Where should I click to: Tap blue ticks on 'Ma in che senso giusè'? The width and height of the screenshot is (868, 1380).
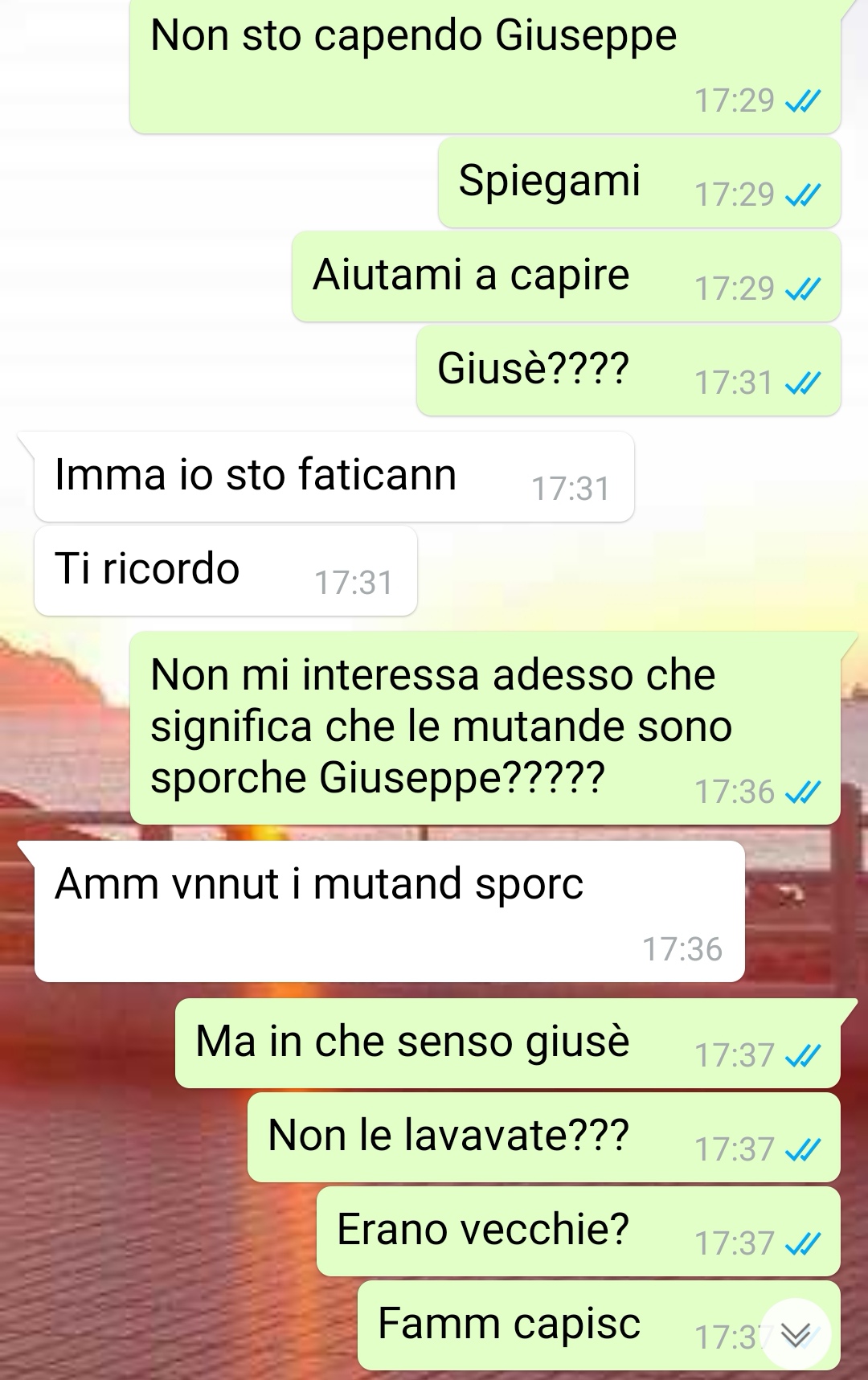point(802,1056)
